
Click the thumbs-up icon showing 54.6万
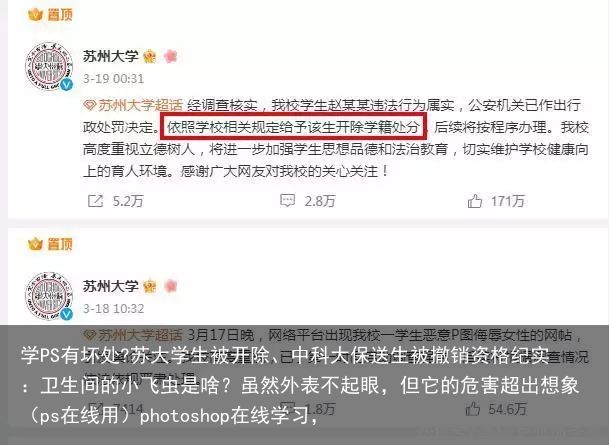point(473,409)
